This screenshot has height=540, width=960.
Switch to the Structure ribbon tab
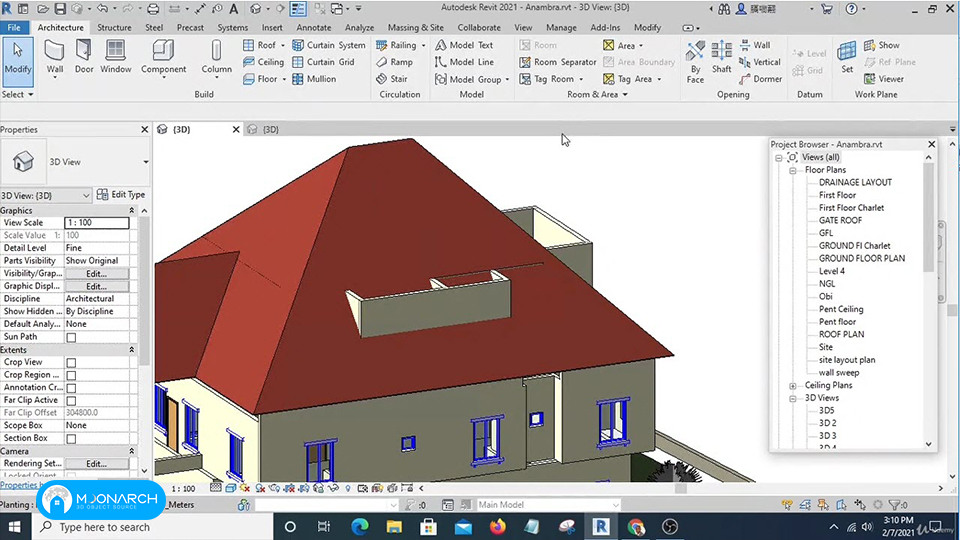[x=114, y=28]
